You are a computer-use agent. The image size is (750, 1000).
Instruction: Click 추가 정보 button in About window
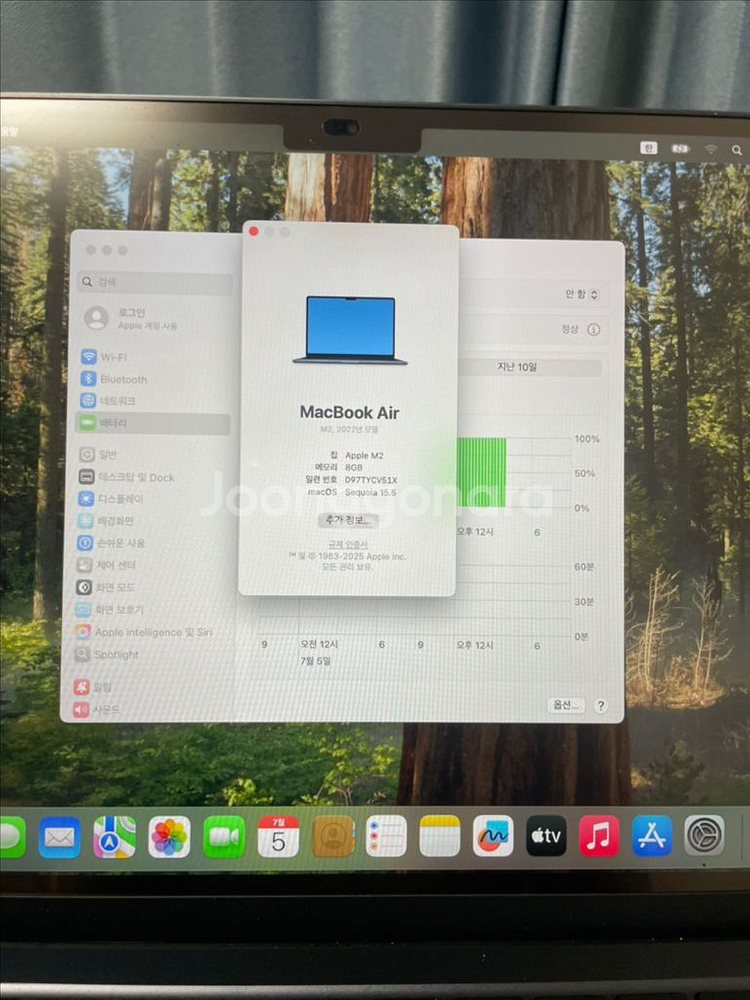348,520
